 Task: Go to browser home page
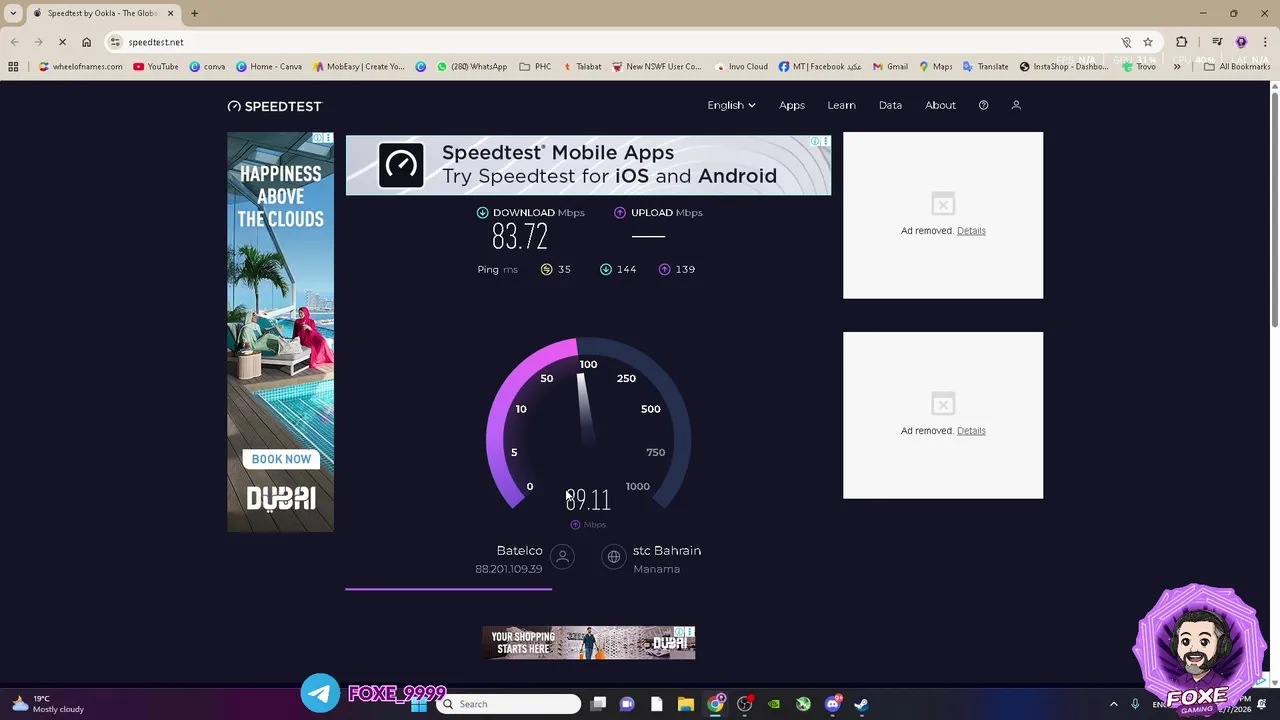tap(87, 42)
